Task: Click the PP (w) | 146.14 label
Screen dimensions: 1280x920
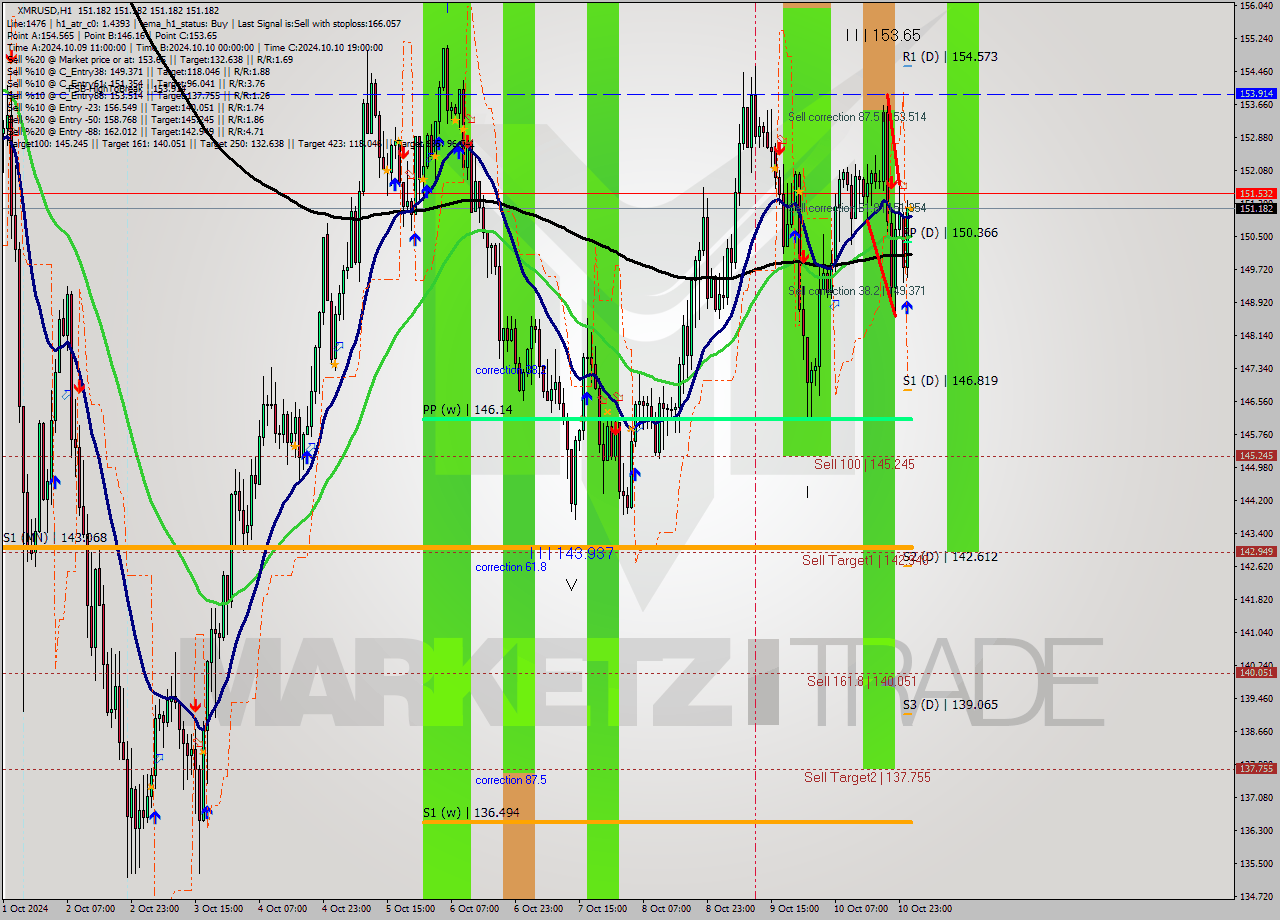Action: [467, 409]
